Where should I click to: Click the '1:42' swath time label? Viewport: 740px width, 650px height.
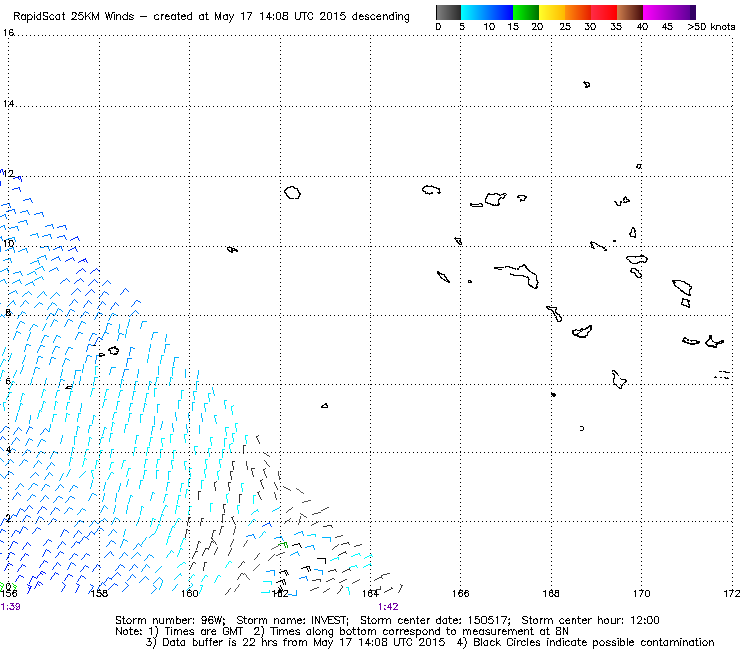click(388, 607)
